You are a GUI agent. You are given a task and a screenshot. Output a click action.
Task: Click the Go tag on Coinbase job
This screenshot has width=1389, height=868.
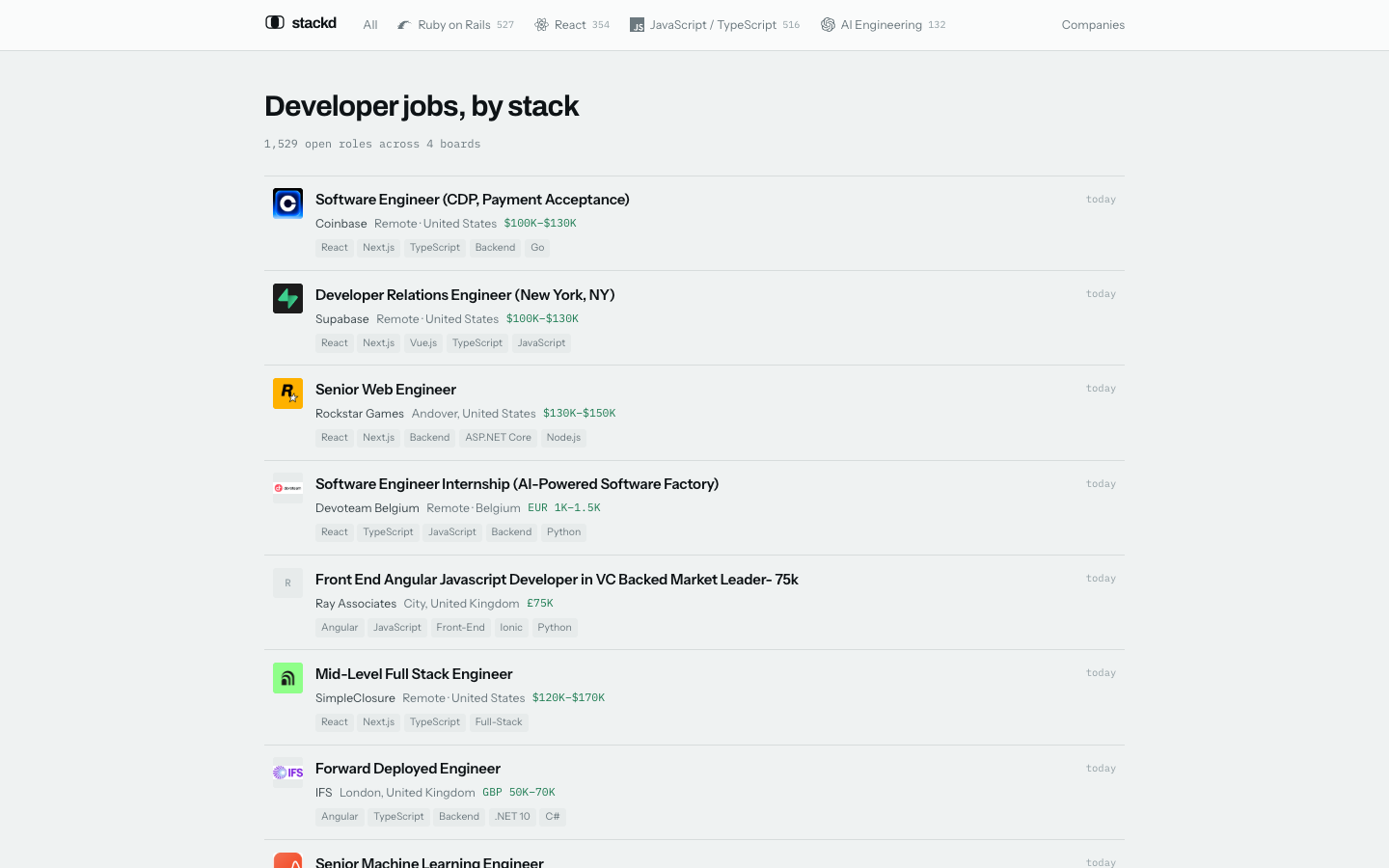[537, 248]
